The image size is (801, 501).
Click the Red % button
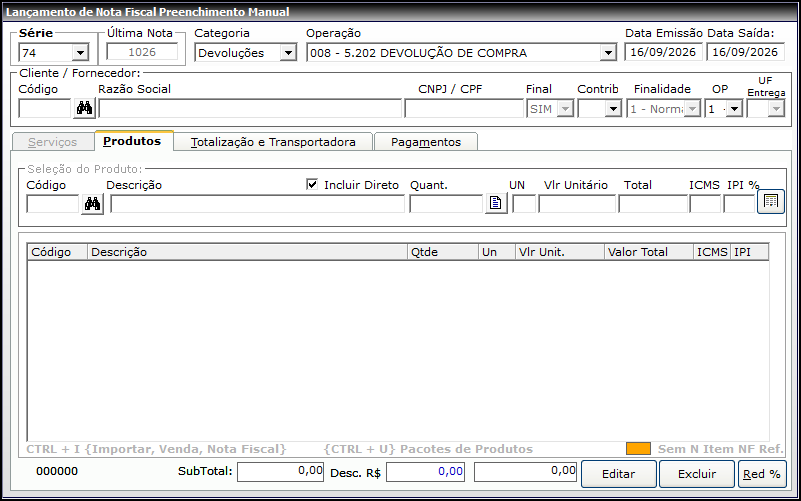tap(762, 474)
